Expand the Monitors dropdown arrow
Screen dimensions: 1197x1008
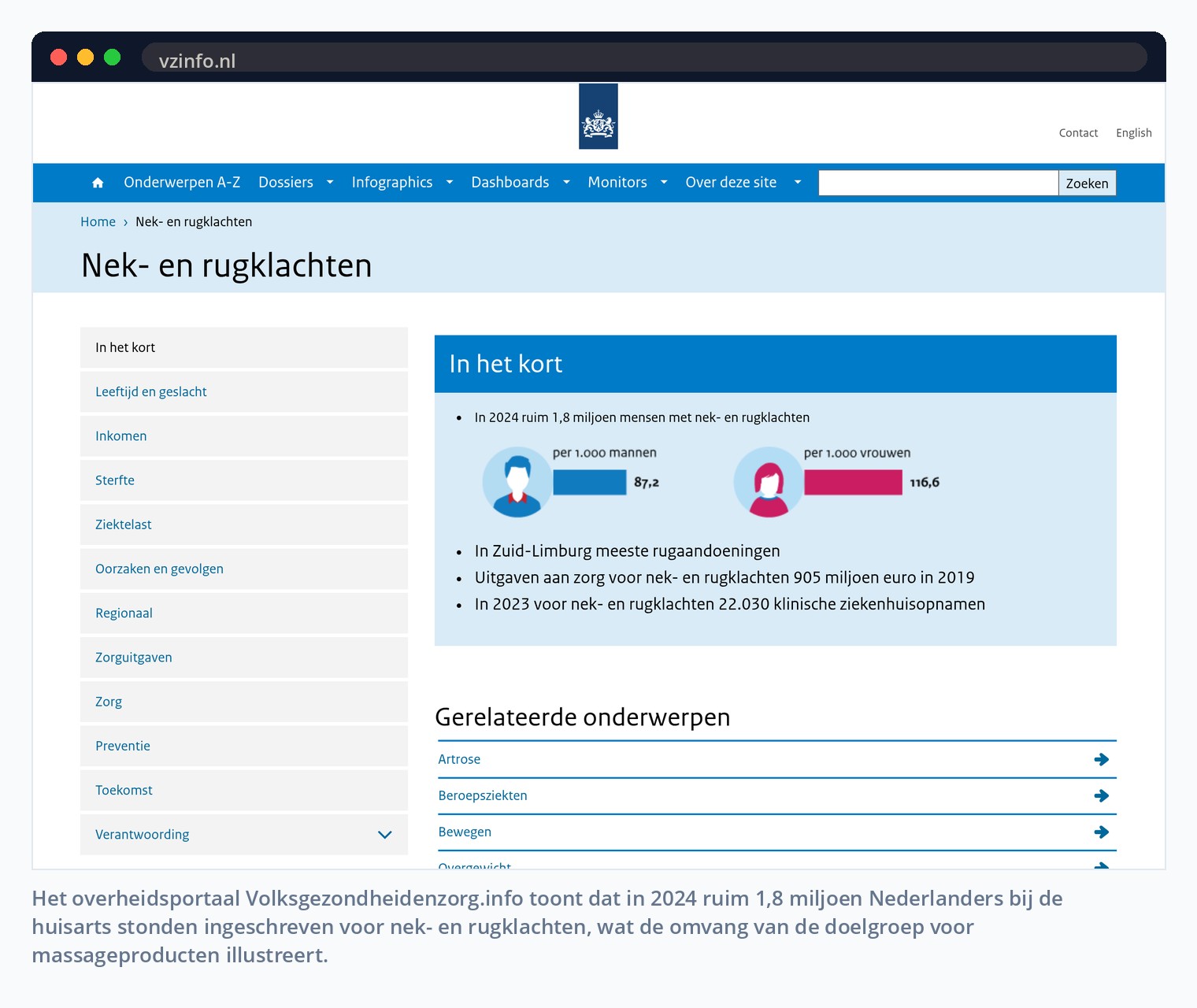pyautogui.click(x=664, y=183)
